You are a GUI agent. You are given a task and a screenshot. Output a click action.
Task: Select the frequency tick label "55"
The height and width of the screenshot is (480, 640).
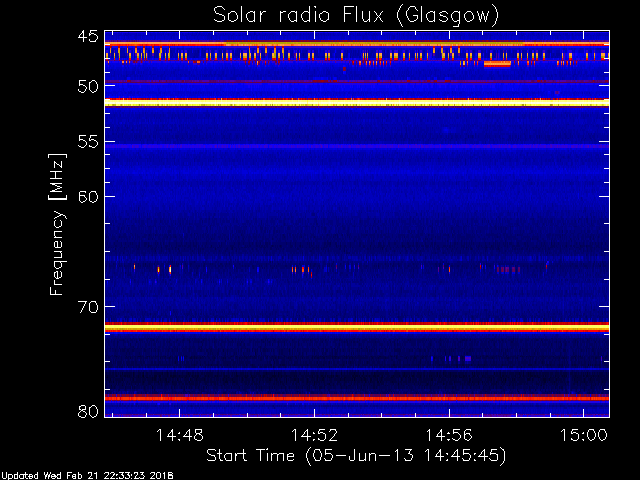[88, 142]
